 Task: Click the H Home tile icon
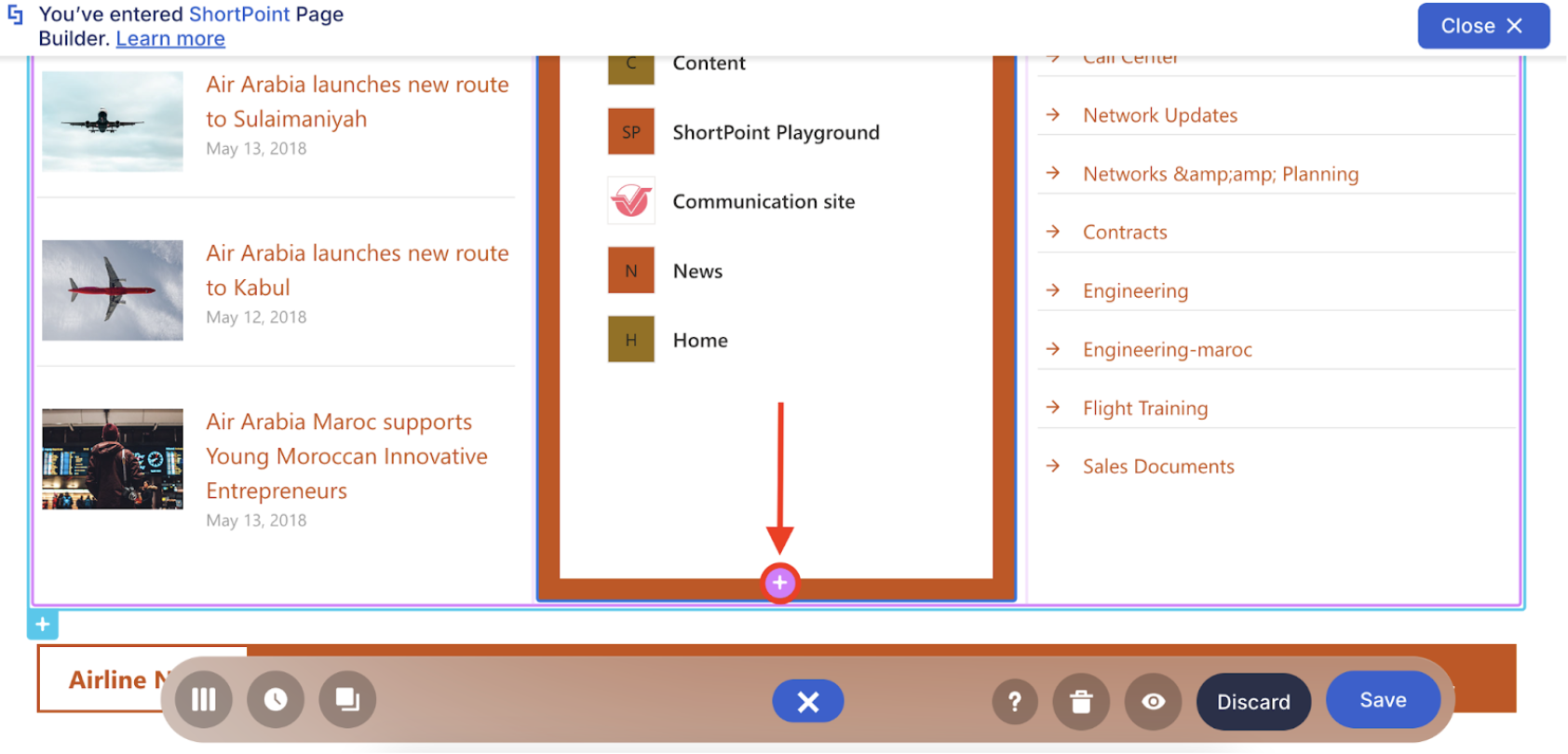tap(631, 340)
